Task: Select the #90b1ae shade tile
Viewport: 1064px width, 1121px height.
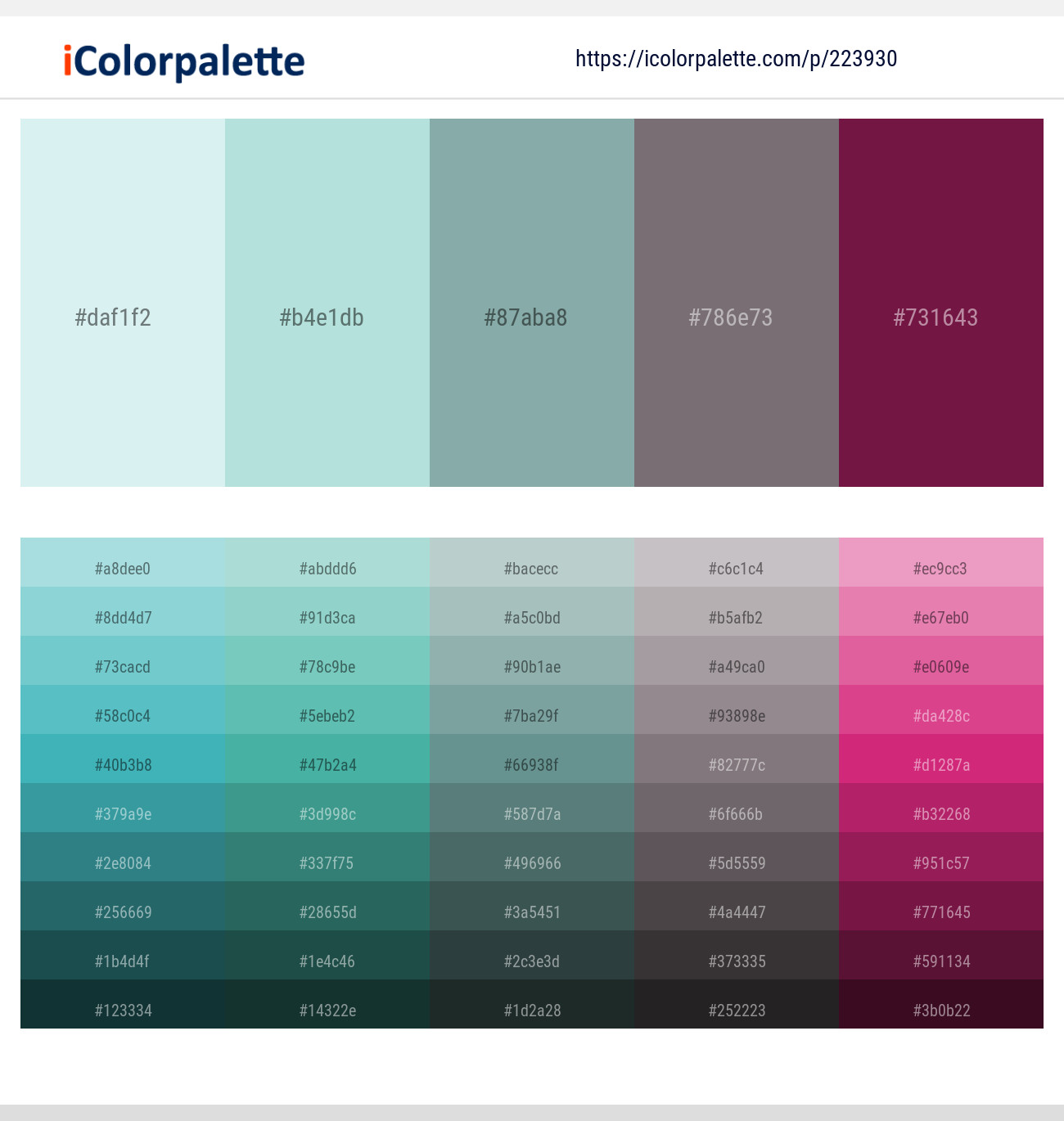Action: click(x=532, y=667)
